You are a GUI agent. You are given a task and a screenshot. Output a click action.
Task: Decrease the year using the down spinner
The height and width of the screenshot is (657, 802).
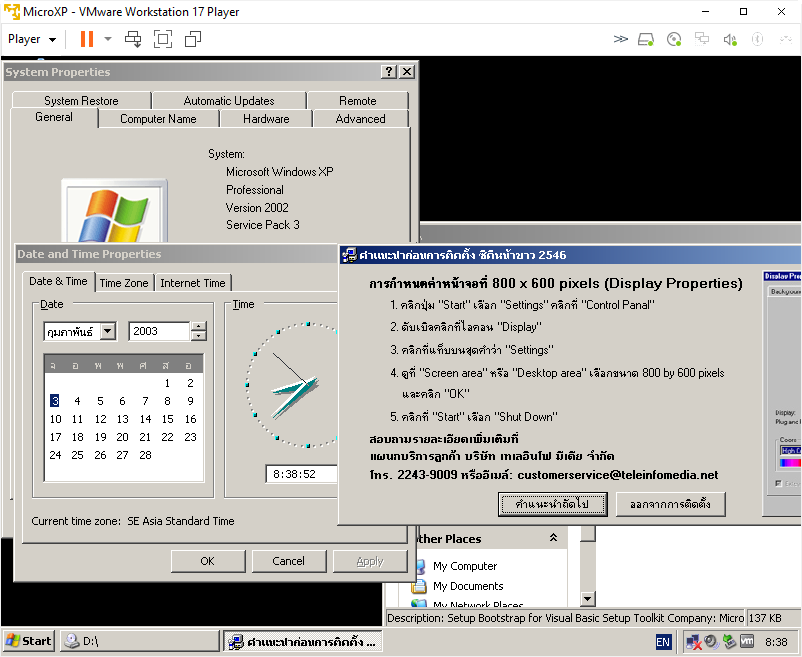pos(198,336)
